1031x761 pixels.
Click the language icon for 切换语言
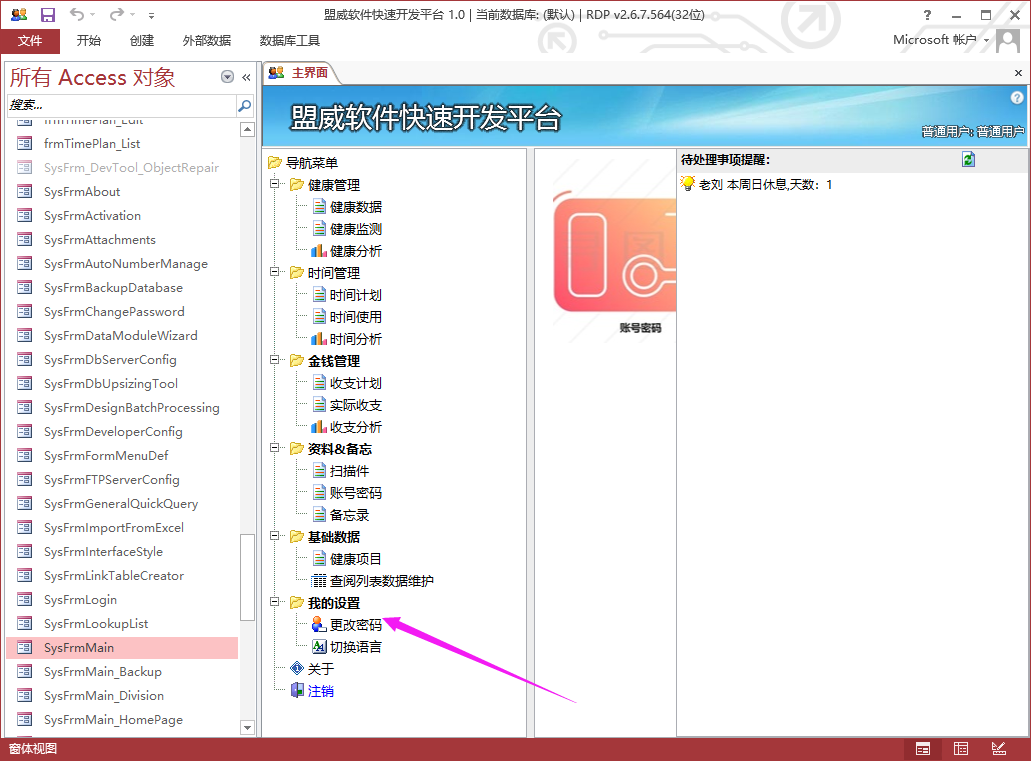tap(319, 647)
